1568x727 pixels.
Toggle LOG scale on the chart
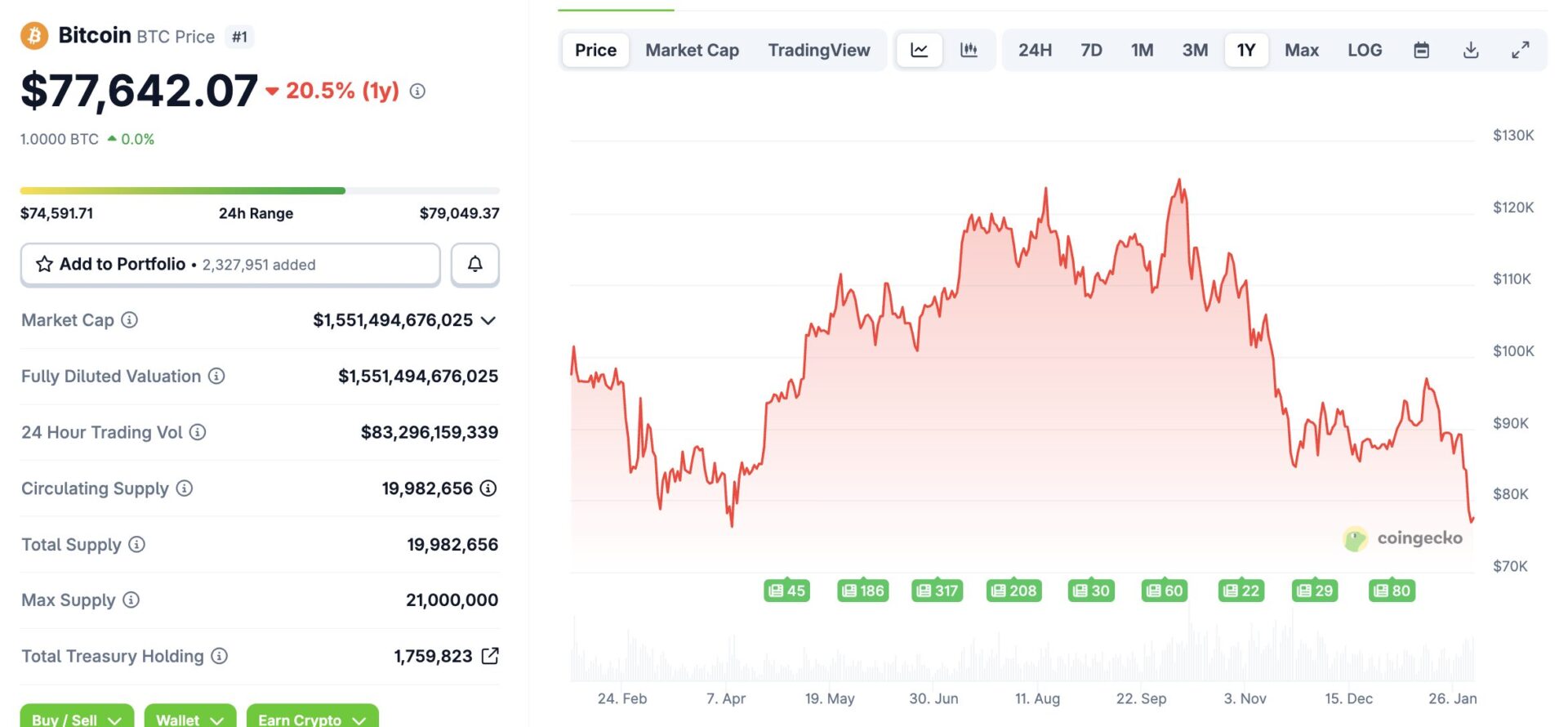coord(1365,50)
